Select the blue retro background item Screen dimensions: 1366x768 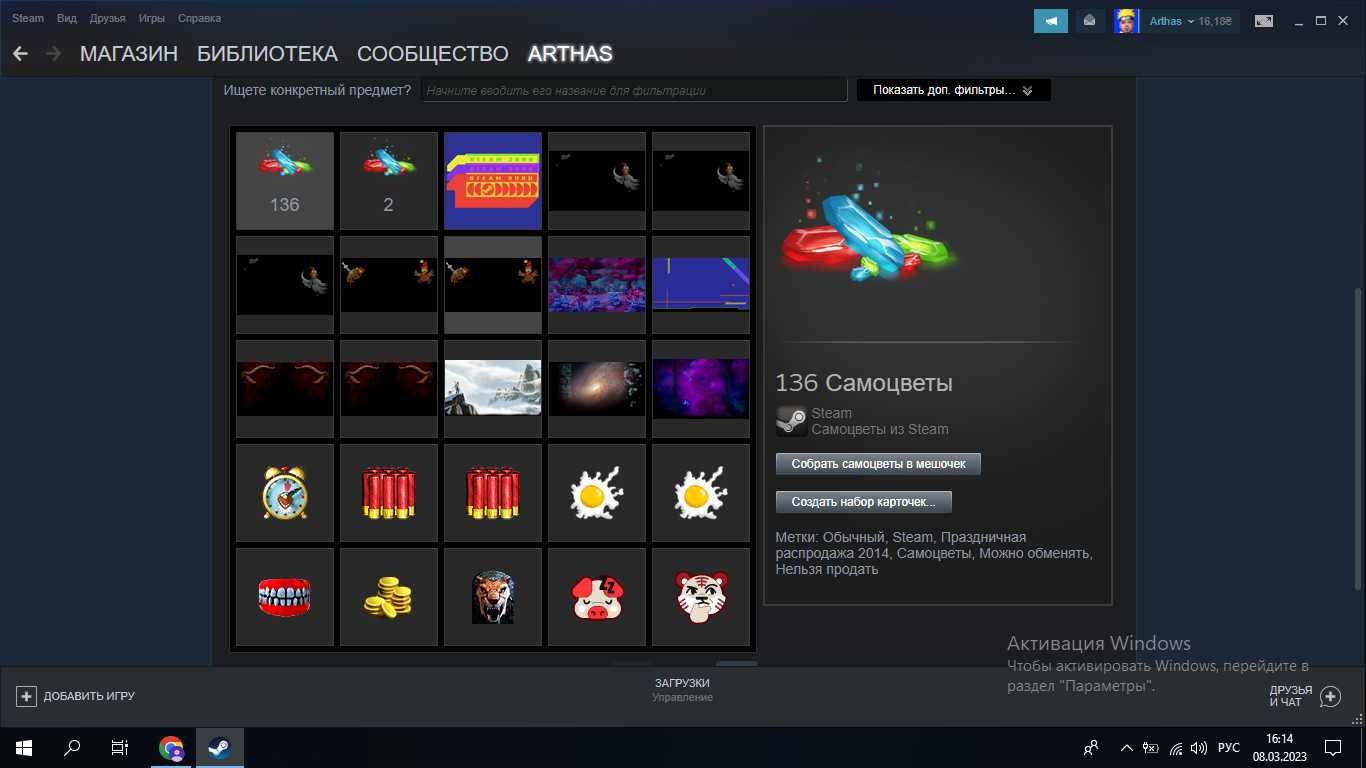pos(701,285)
